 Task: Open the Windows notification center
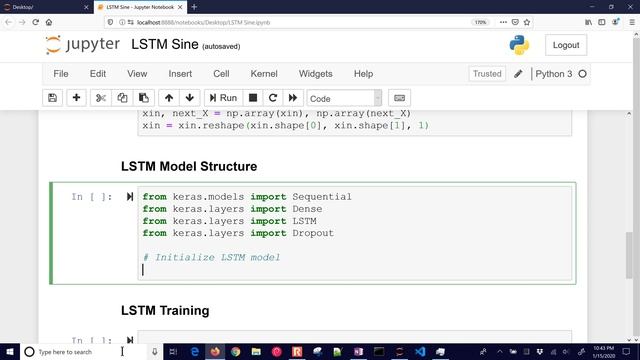(627, 352)
